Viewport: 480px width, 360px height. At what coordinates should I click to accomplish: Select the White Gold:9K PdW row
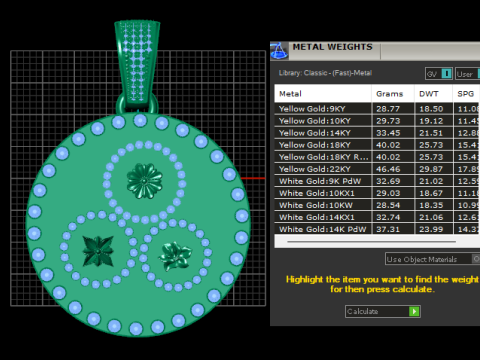point(377,181)
